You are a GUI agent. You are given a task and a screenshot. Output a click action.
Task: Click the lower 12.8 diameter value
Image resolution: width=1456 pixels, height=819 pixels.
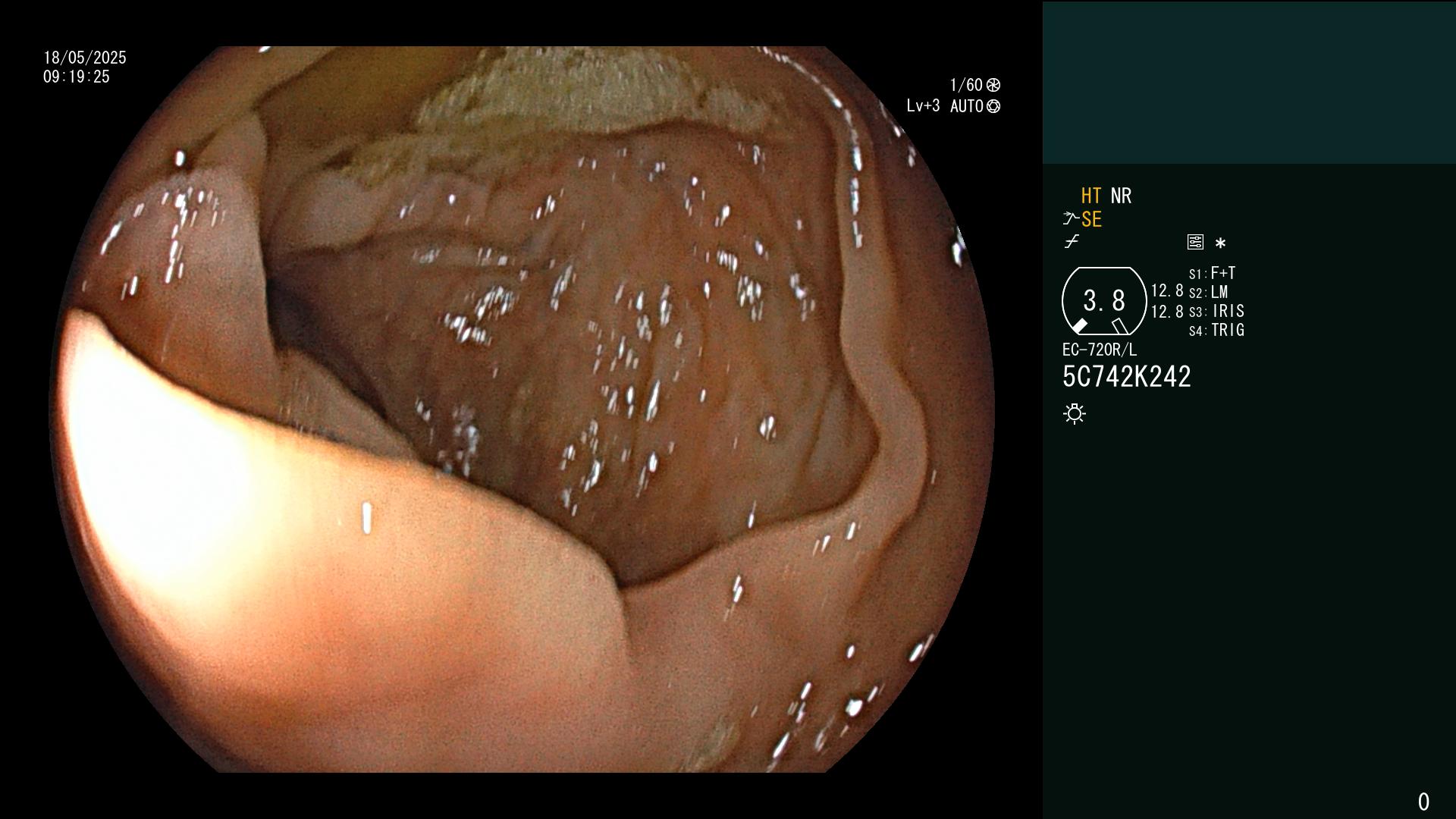1167,312
